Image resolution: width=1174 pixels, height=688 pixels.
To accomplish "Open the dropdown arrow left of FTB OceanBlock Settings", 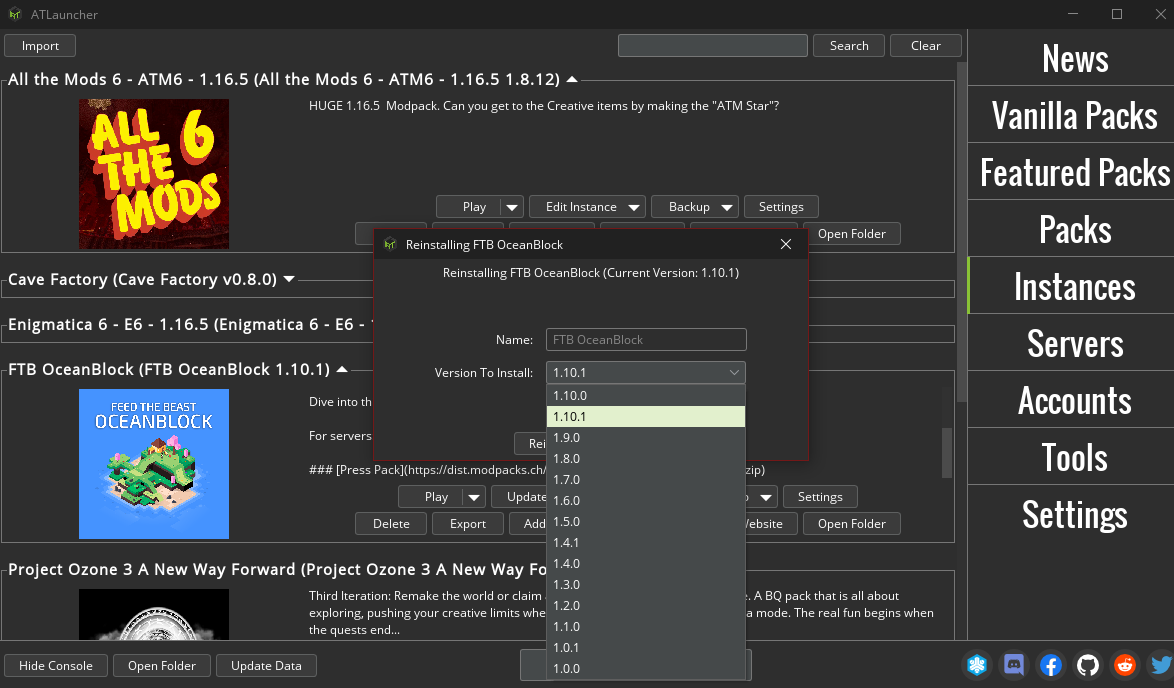I will click(x=766, y=496).
